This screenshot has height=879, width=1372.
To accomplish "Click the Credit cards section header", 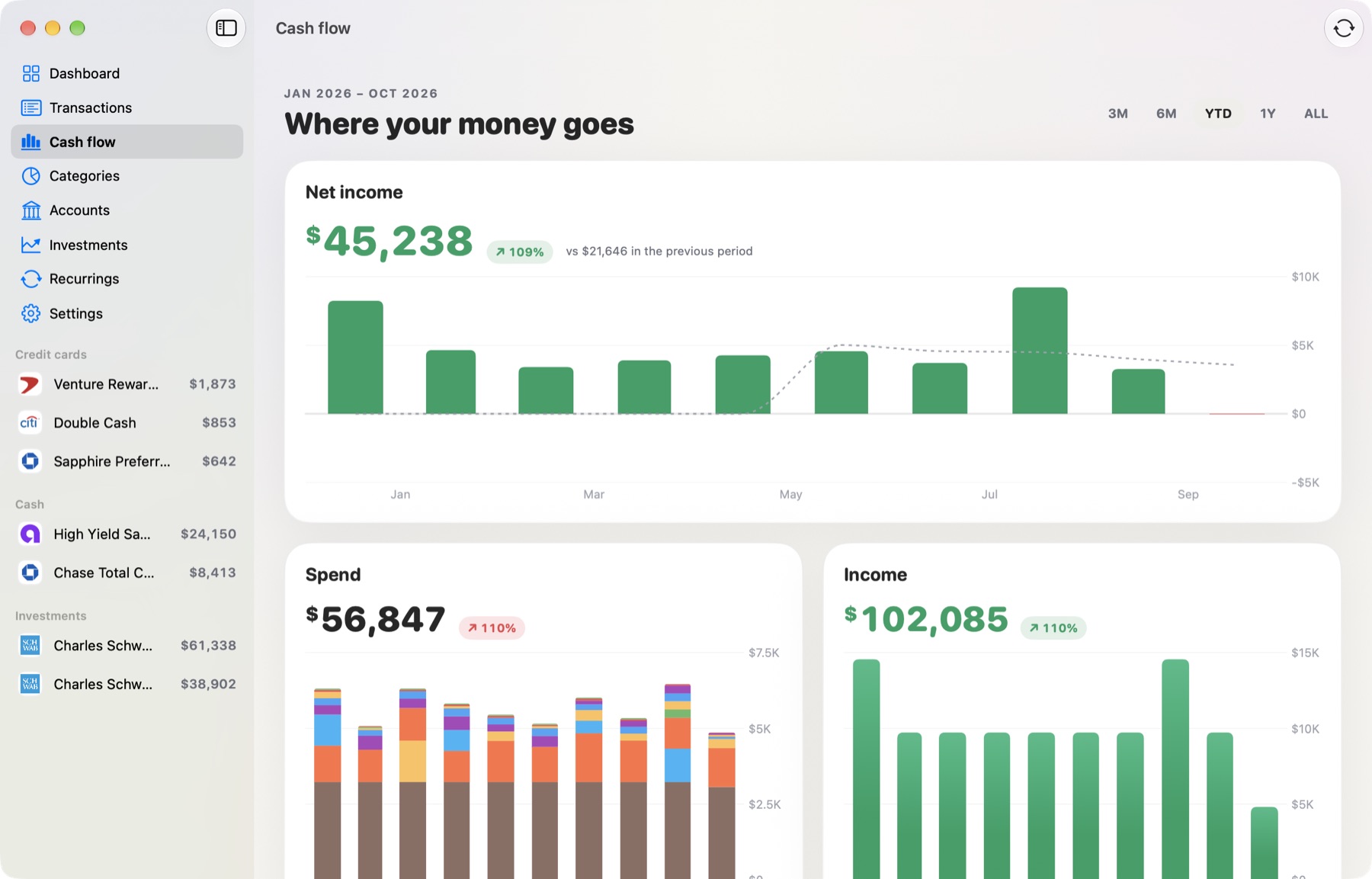I will 51,354.
